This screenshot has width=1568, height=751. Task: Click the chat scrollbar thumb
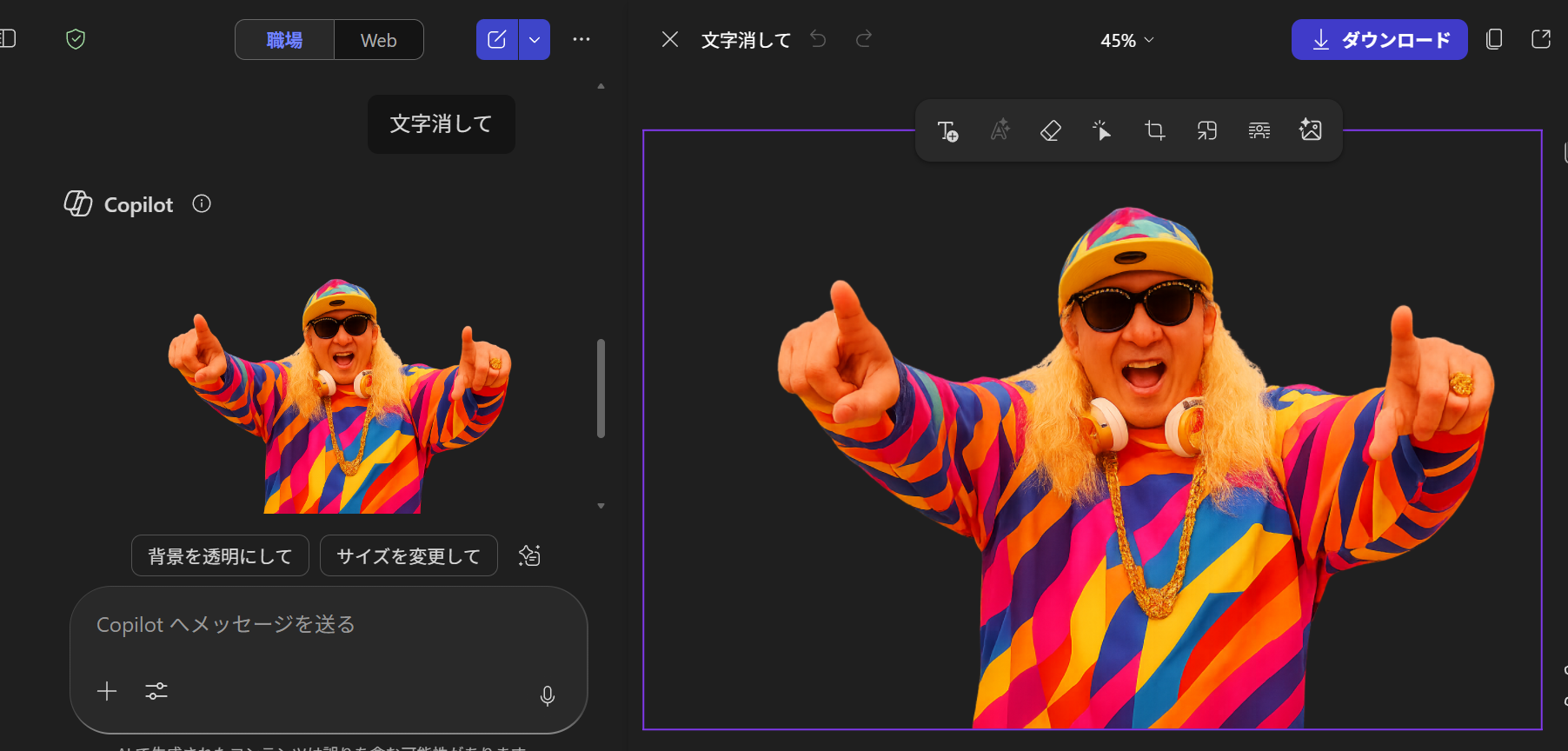click(x=601, y=389)
